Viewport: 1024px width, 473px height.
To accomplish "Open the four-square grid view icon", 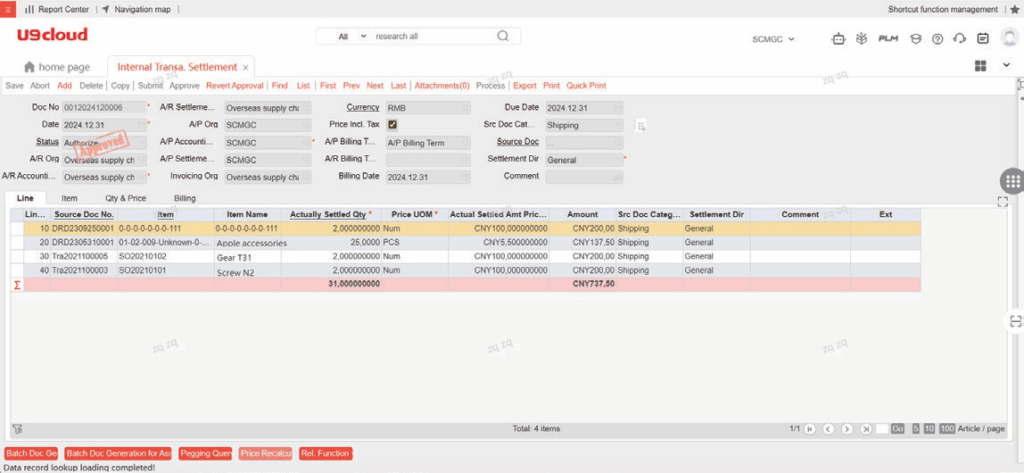I will [981, 66].
